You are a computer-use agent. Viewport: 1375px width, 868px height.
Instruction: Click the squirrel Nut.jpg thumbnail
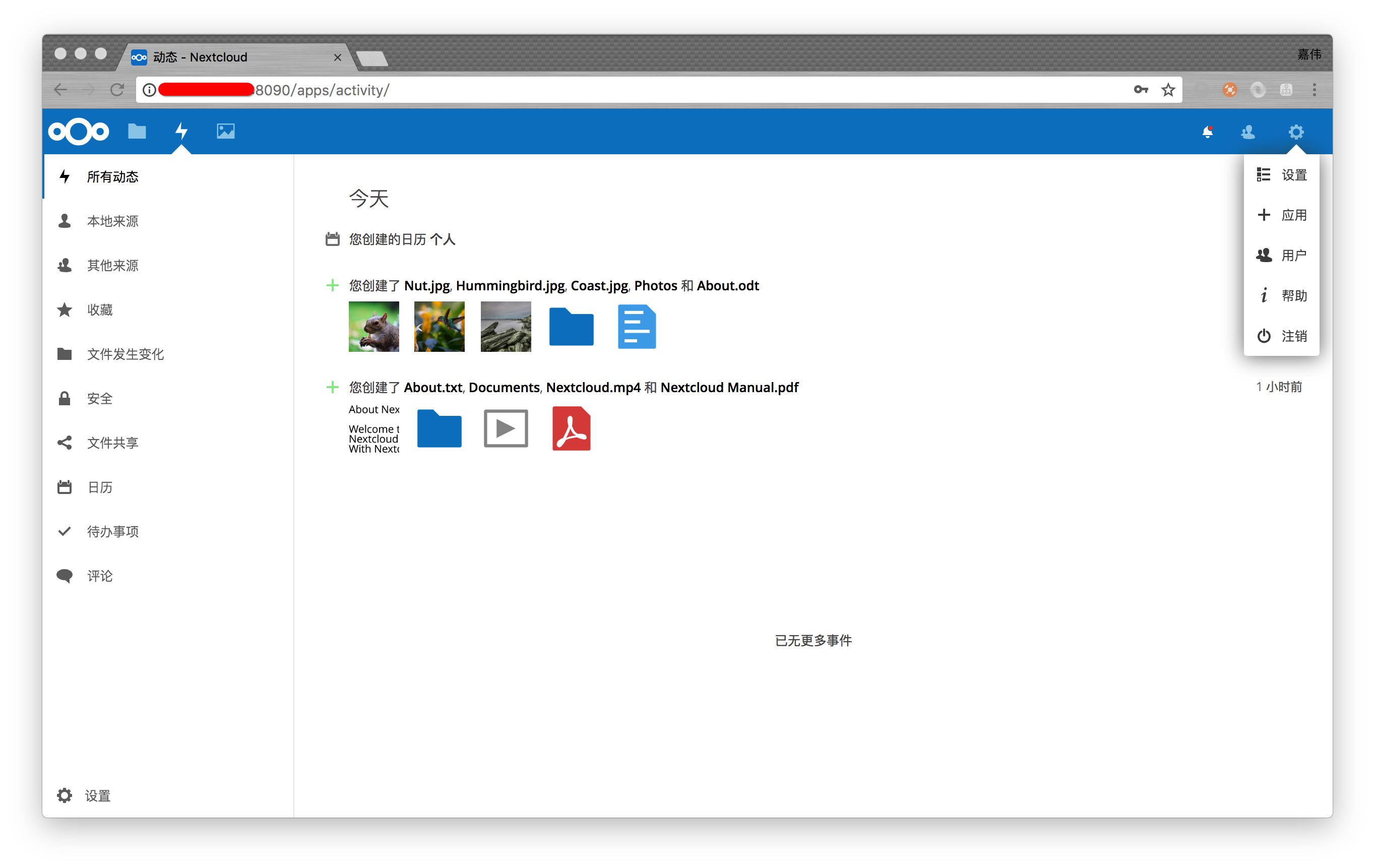(x=373, y=327)
